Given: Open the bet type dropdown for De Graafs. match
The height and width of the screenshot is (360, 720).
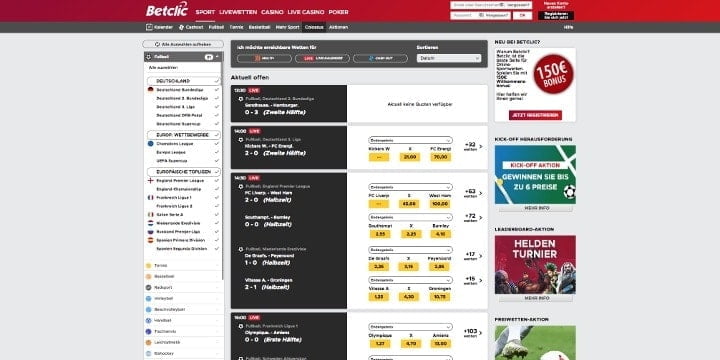Looking at the screenshot, I should tap(410, 250).
